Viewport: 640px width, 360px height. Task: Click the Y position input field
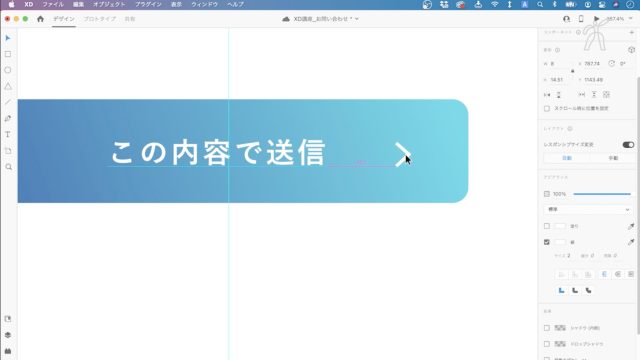pyautogui.click(x=594, y=80)
